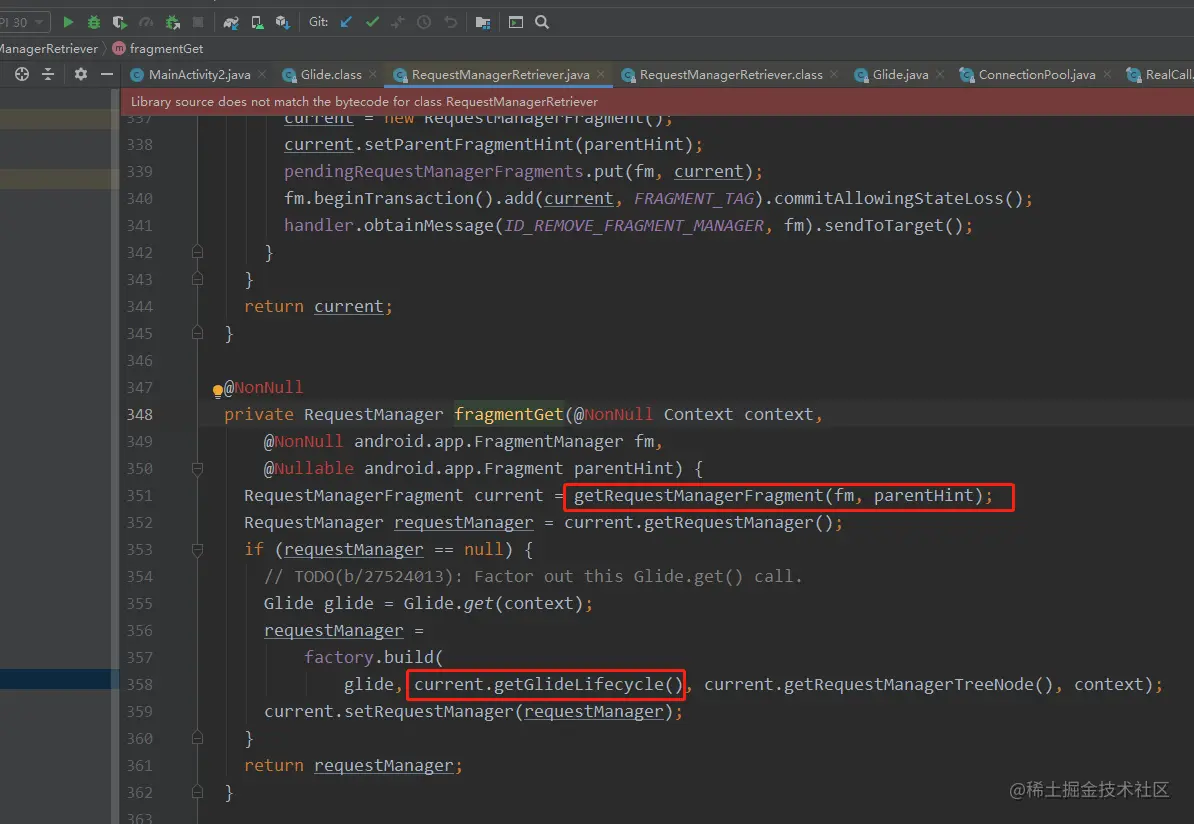Collapse all in the project panel
The width and height of the screenshot is (1194, 824).
click(48, 74)
